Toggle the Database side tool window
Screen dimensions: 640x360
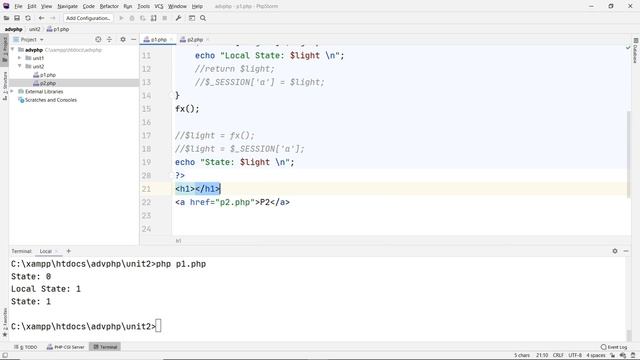point(636,51)
